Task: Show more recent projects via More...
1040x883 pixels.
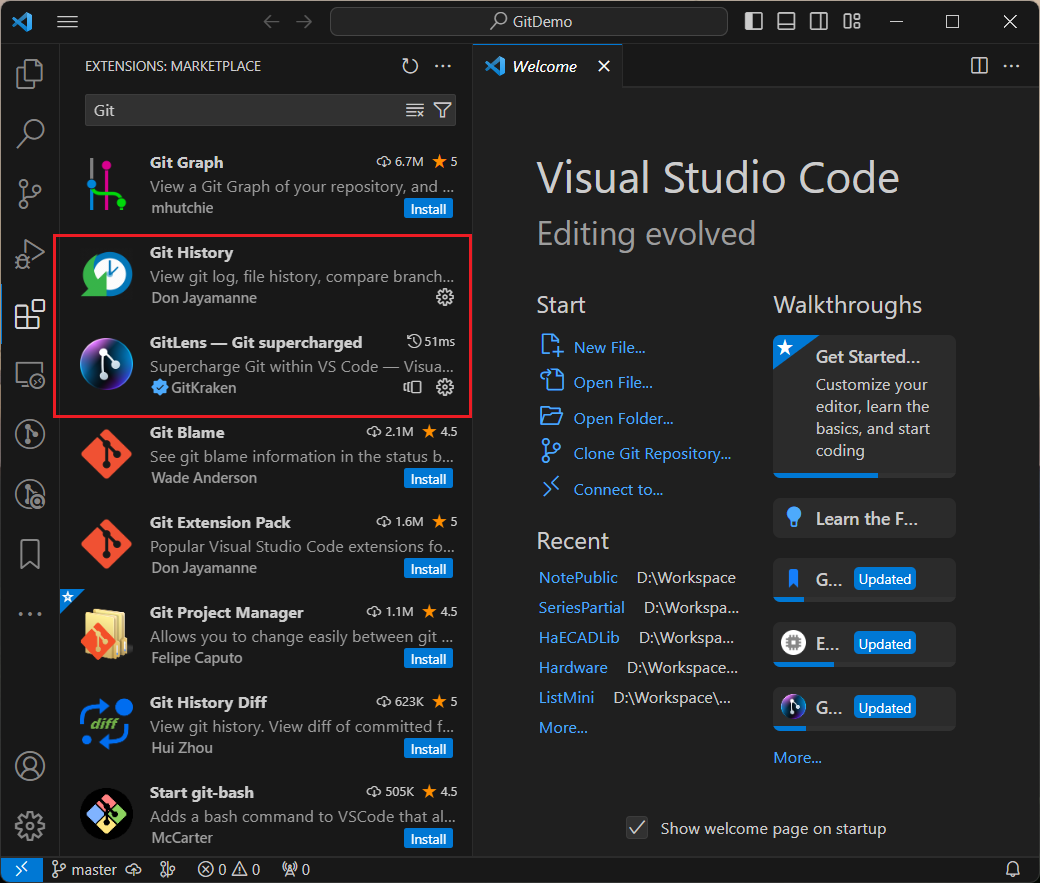Action: tap(563, 728)
